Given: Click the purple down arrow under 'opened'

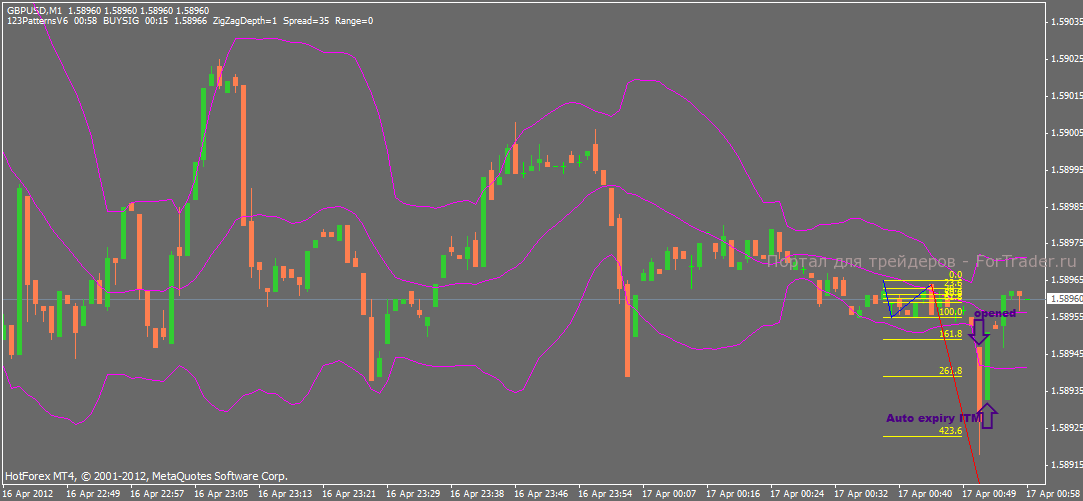Looking at the screenshot, I should tap(979, 332).
